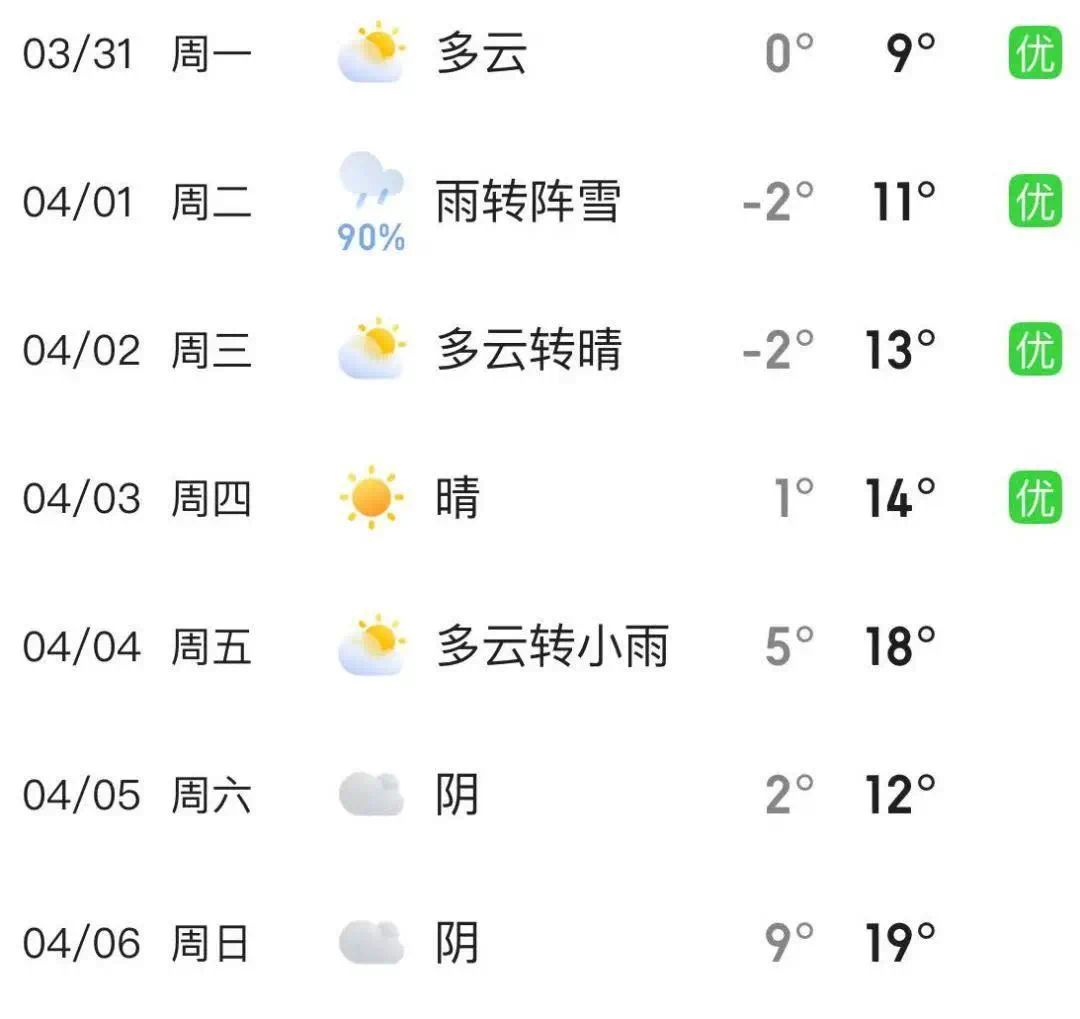
Task: Select the 03/31 date label
Action: tap(78, 53)
